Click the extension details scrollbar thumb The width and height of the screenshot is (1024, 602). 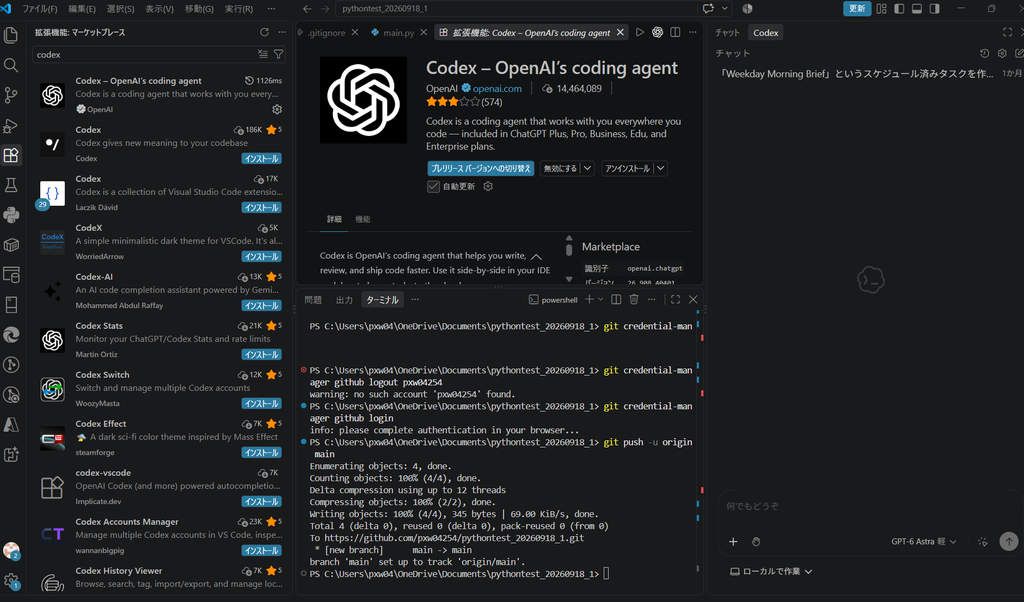569,249
